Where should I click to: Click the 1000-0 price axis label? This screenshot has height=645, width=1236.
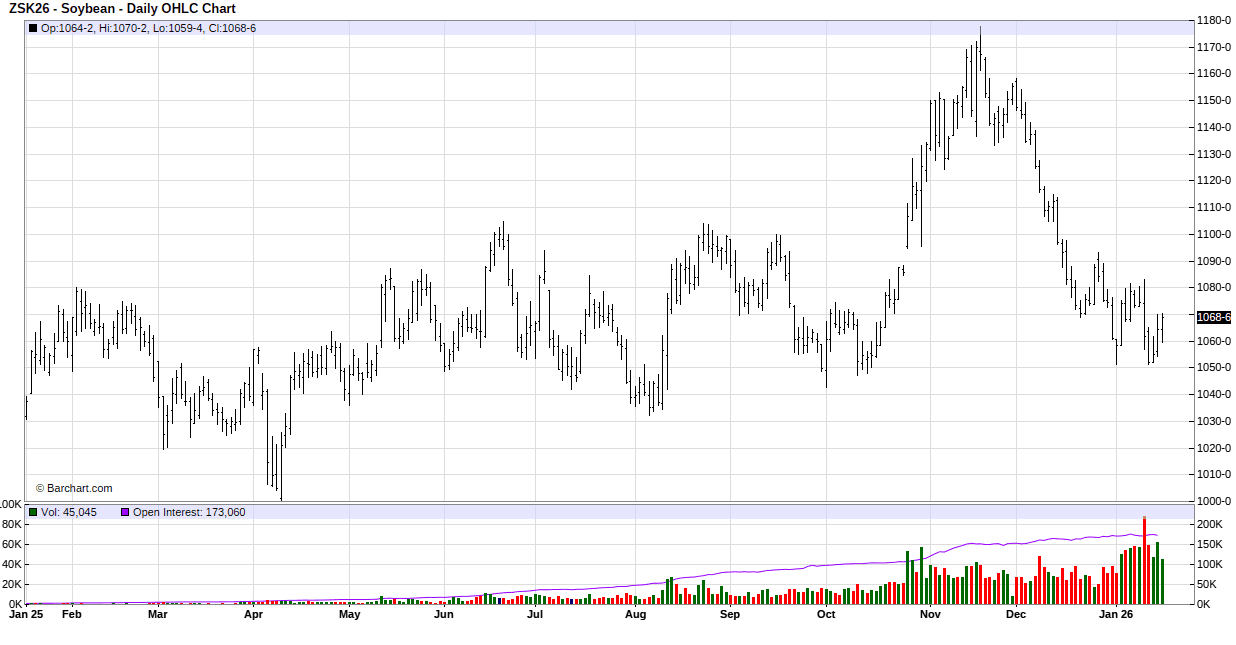pos(1213,501)
